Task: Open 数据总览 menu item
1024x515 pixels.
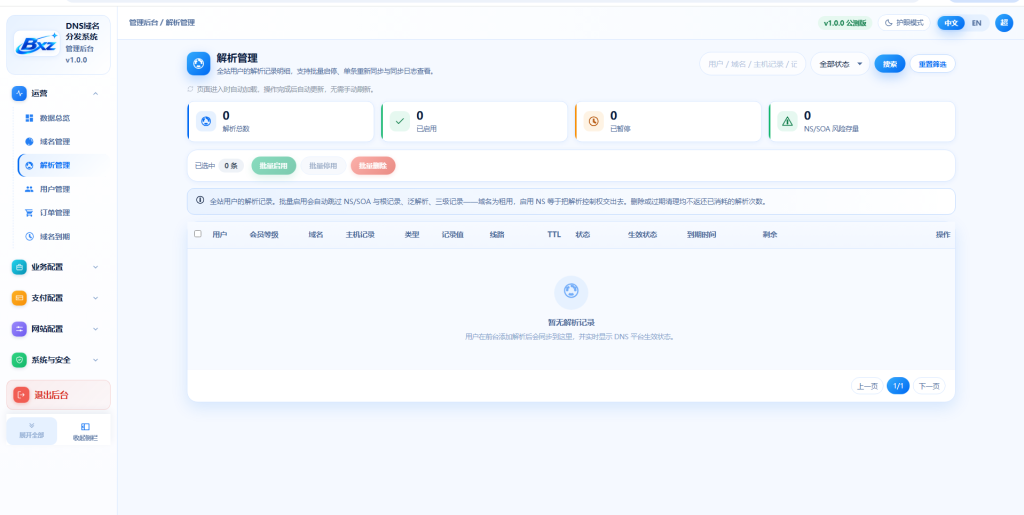Action: click(x=64, y=118)
